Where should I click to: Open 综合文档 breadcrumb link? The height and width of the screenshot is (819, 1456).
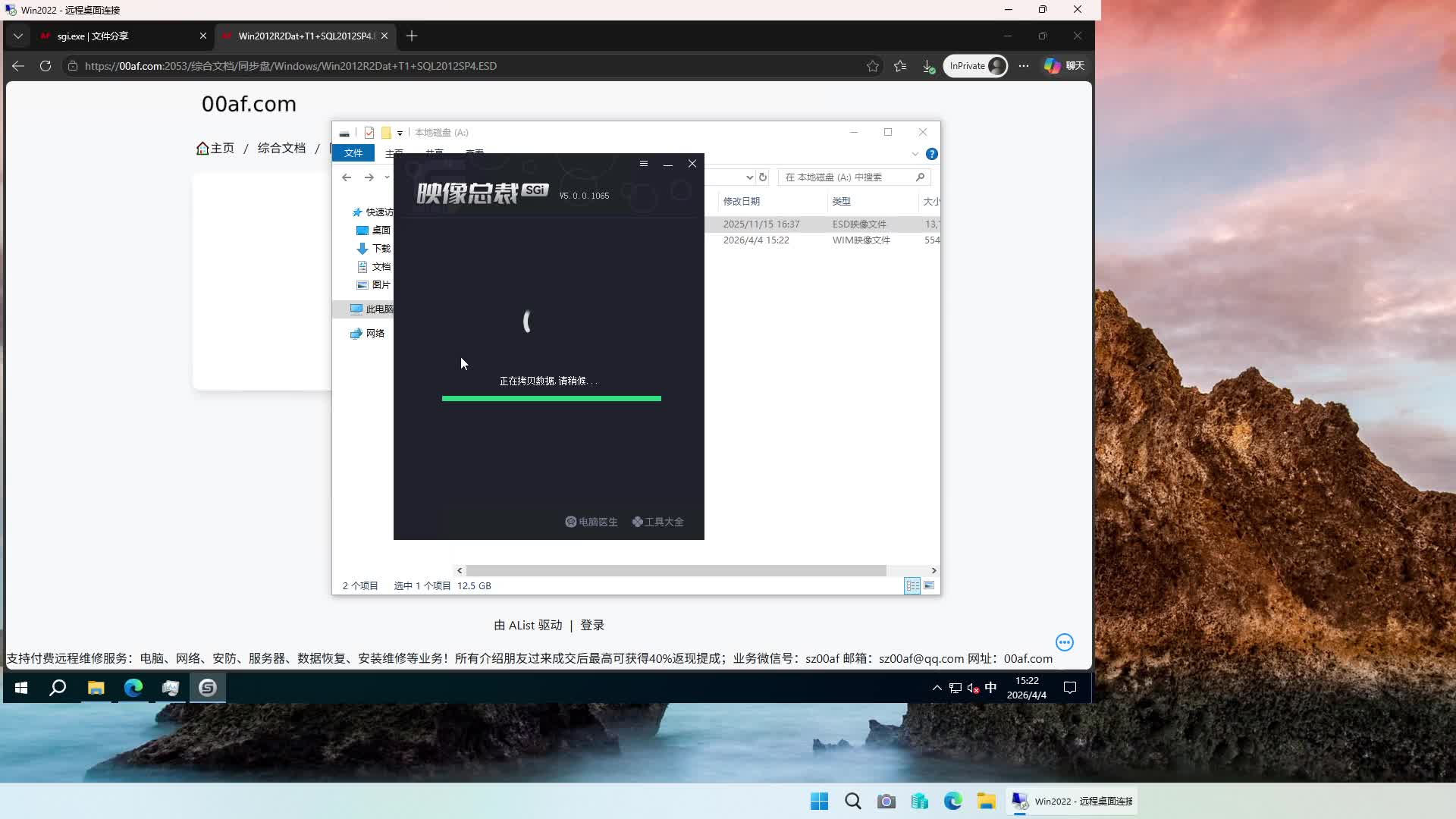pyautogui.click(x=281, y=148)
